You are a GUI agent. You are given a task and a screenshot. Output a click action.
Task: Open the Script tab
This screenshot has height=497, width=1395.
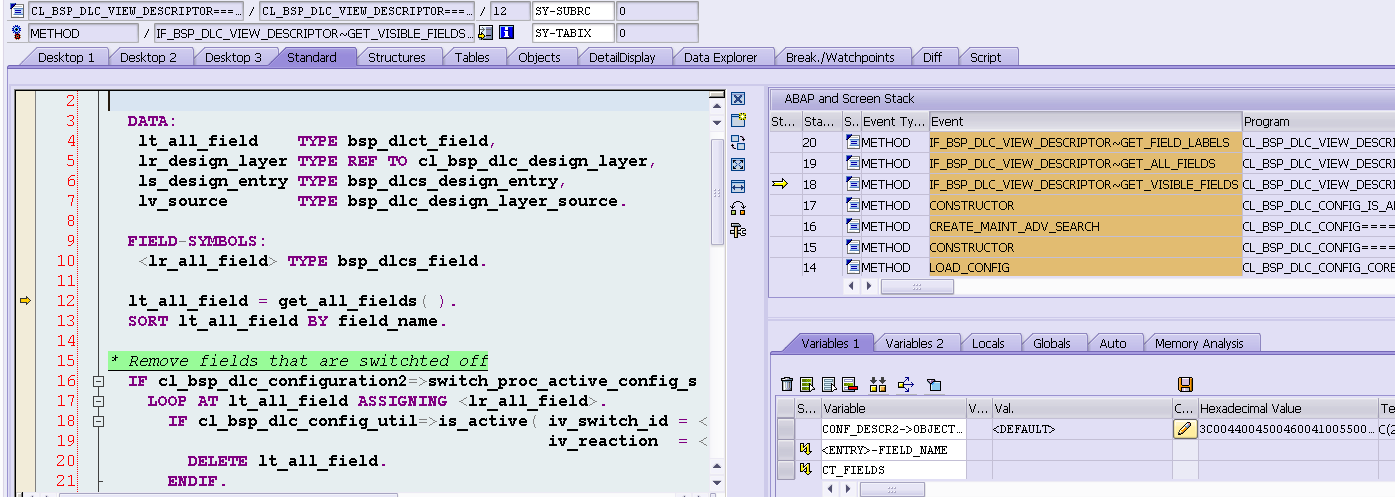coord(985,57)
